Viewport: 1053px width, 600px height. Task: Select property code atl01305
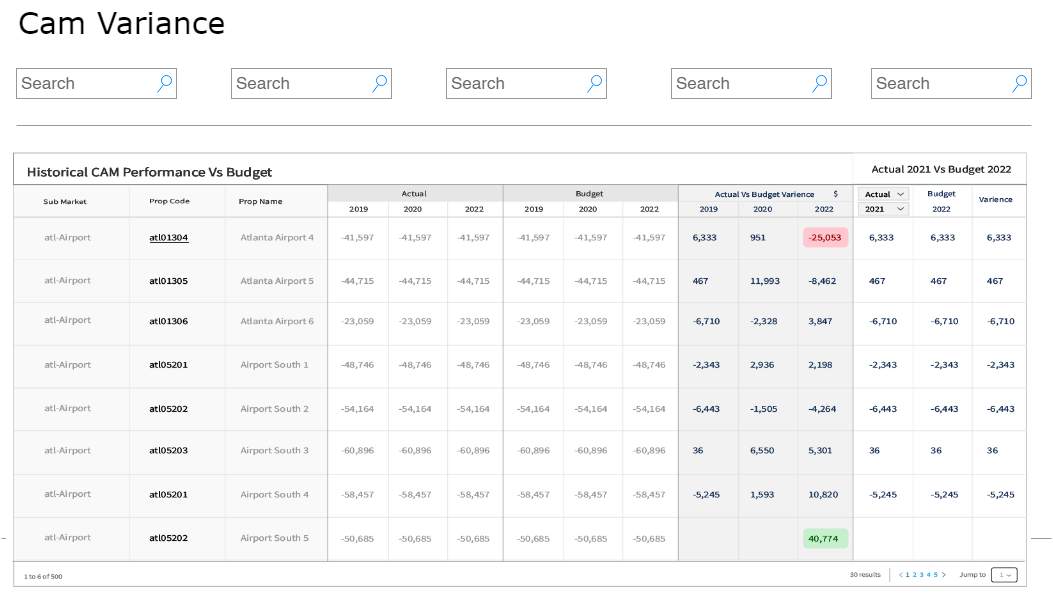pyautogui.click(x=168, y=281)
